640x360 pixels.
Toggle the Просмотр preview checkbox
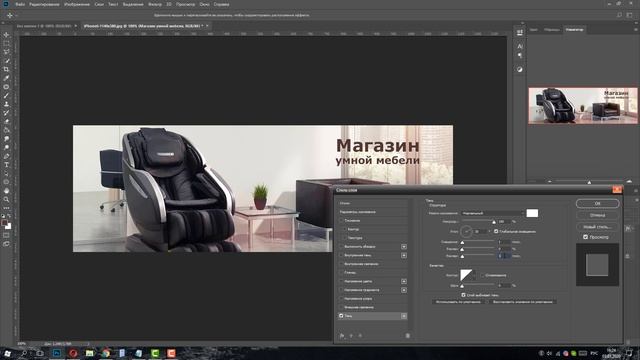tap(585, 237)
